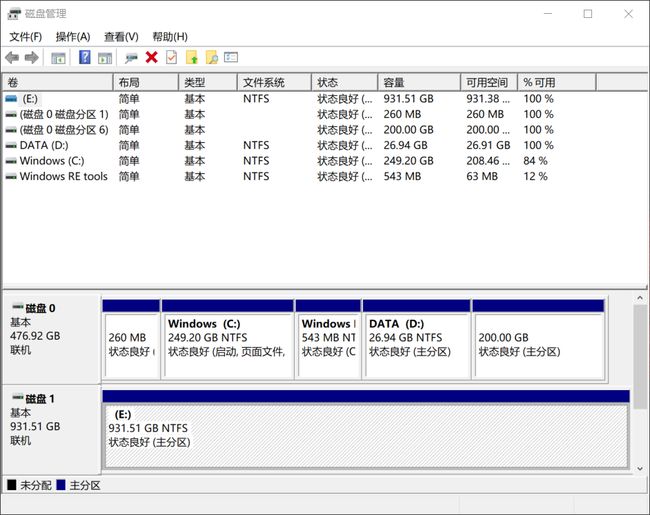Click the folder with magnifier icon
Screen dimensions: 650x515
coord(211,57)
